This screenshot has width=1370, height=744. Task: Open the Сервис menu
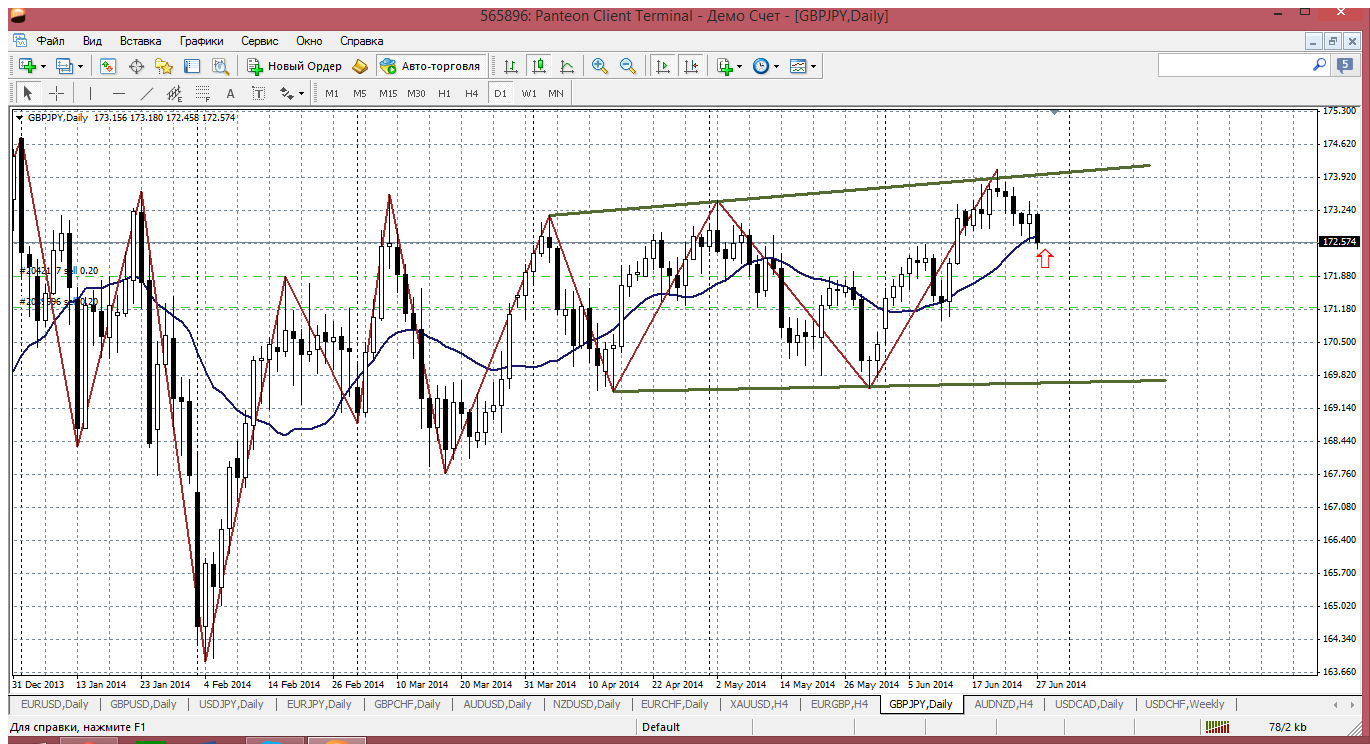coord(260,41)
